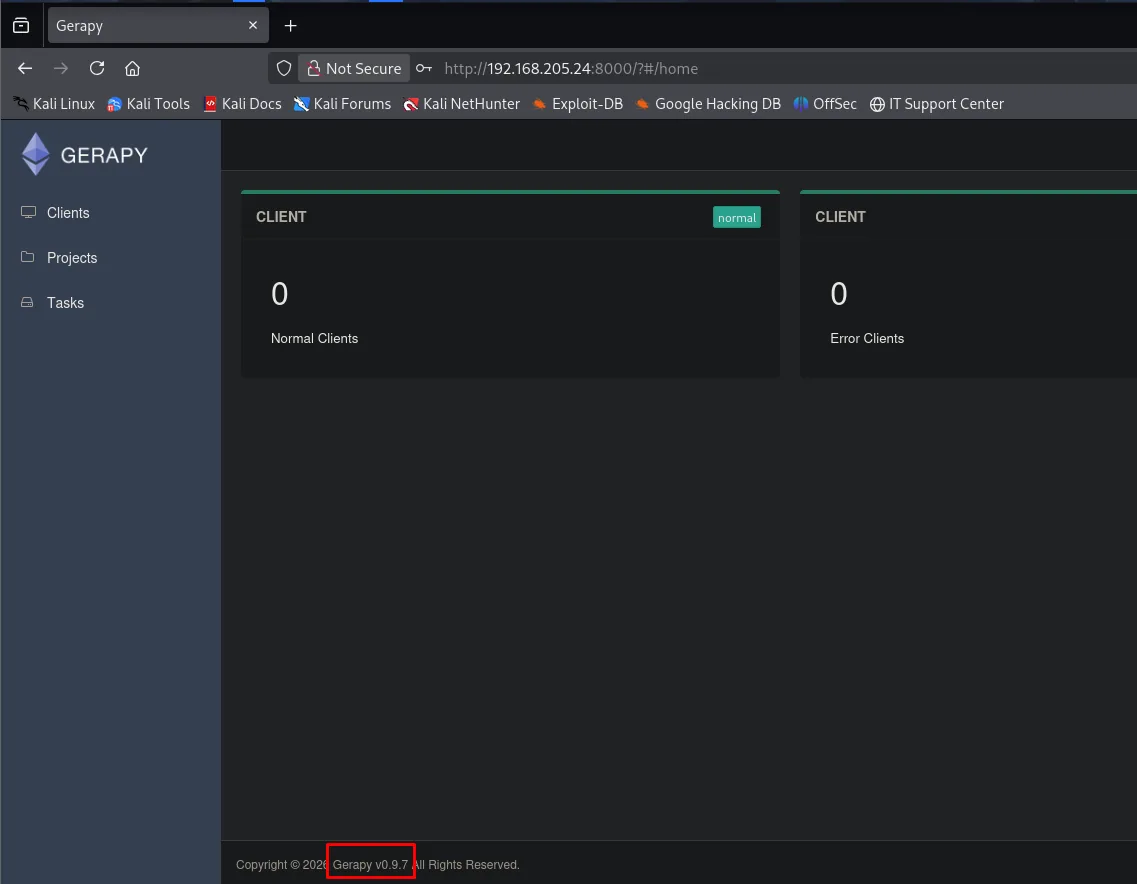
Task: Go back with browser back arrow
Action: [x=25, y=68]
